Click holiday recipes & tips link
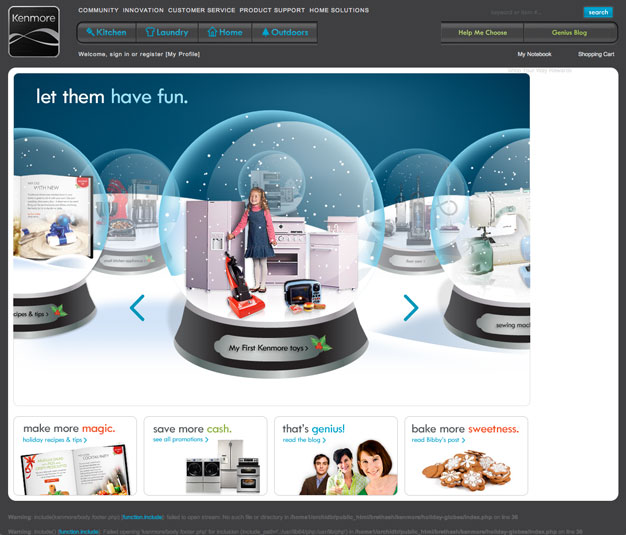This screenshot has height=535, width=626. point(55,440)
